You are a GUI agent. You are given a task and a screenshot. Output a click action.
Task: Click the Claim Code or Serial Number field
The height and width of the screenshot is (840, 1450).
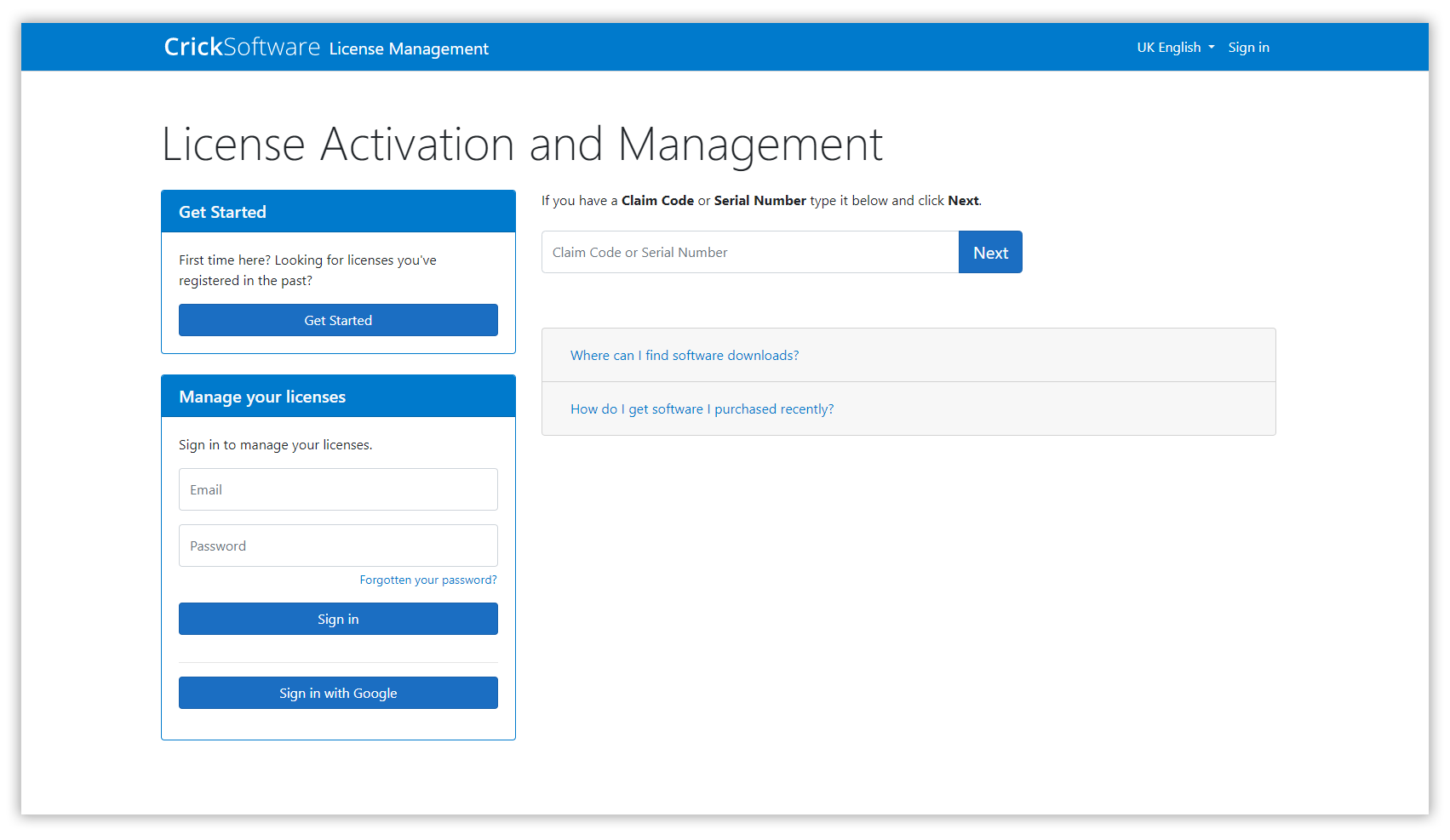click(749, 252)
